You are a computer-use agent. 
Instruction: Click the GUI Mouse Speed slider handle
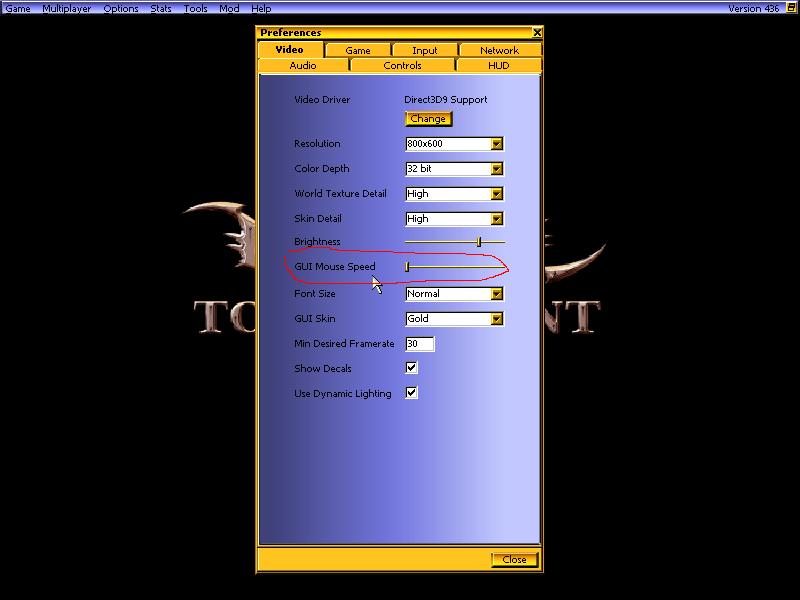point(407,267)
